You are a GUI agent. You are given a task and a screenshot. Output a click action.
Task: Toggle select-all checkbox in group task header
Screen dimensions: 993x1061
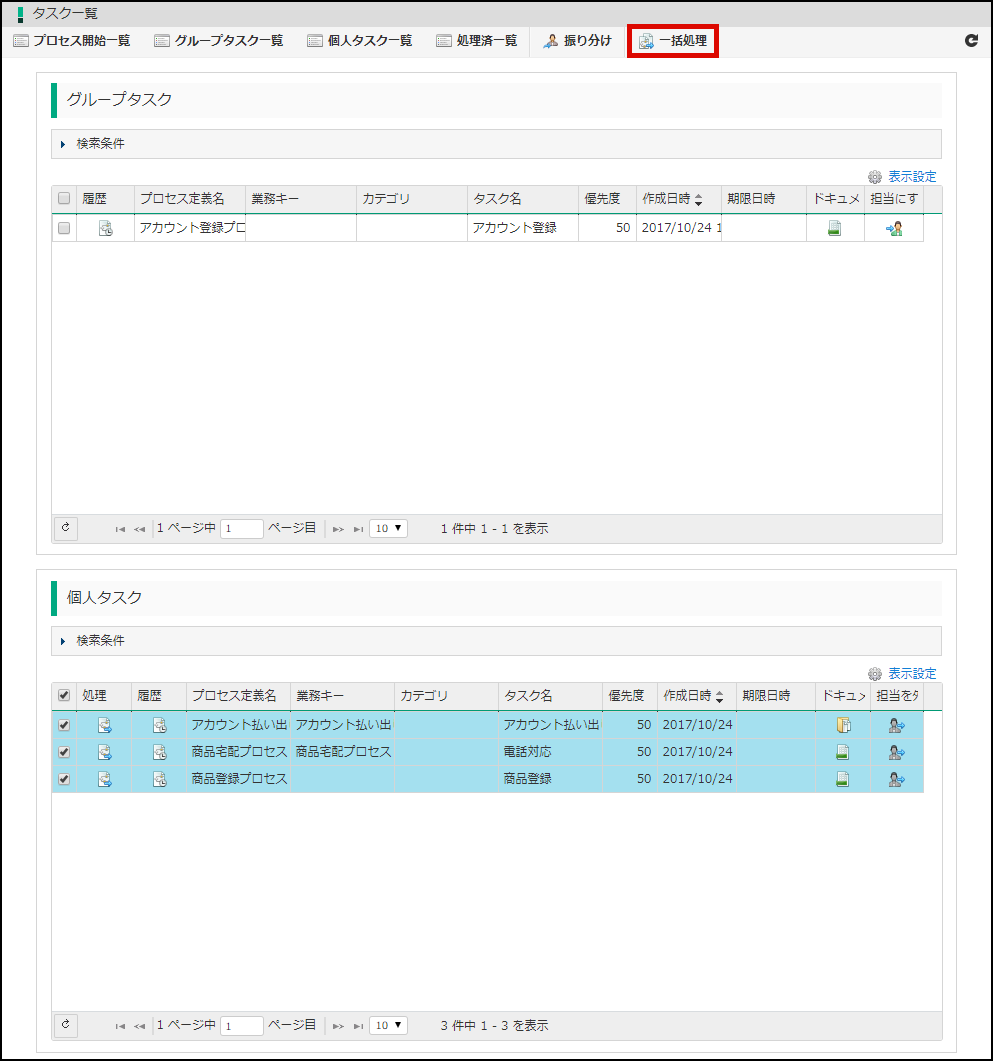point(64,198)
